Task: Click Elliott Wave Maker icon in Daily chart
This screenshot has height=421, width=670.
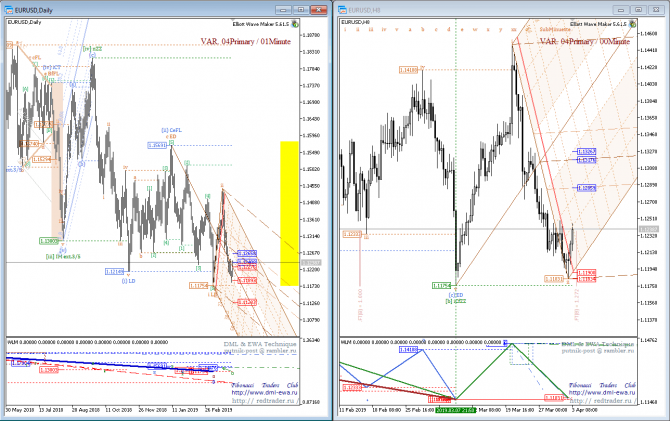Action: click(x=295, y=24)
